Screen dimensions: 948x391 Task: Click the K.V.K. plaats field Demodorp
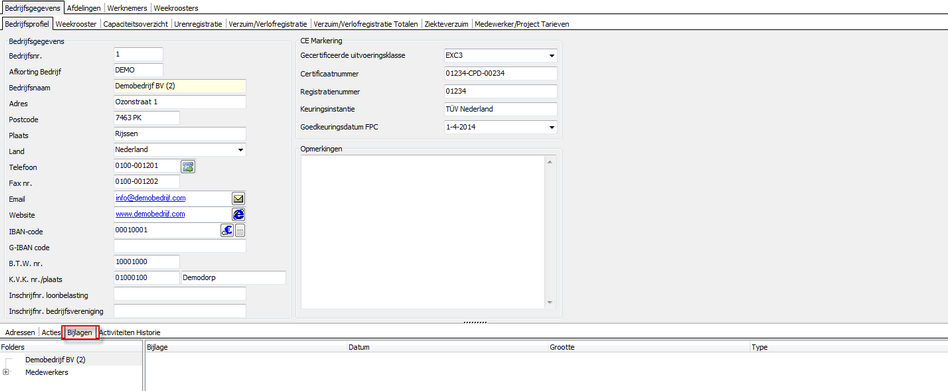[233, 278]
